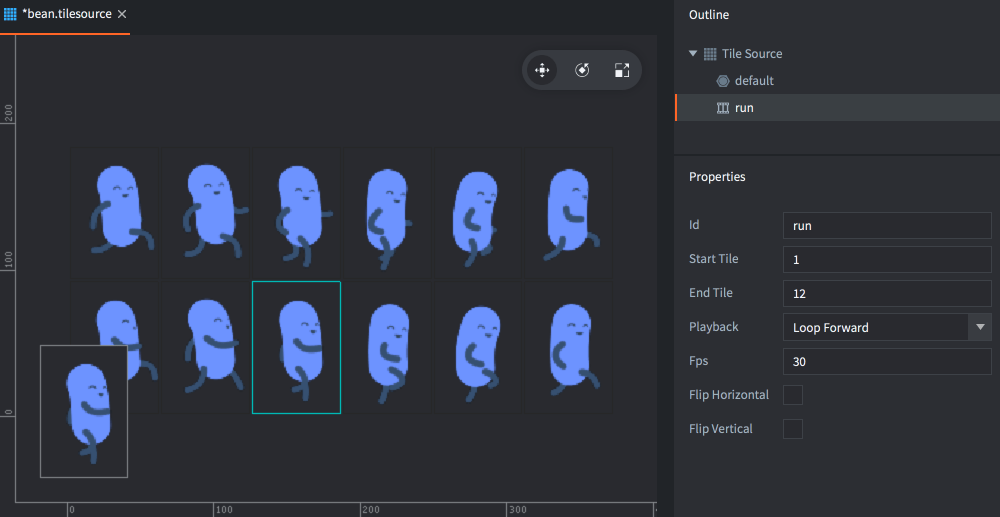
Task: Enable the Flip Vertical checkbox
Action: coord(792,429)
